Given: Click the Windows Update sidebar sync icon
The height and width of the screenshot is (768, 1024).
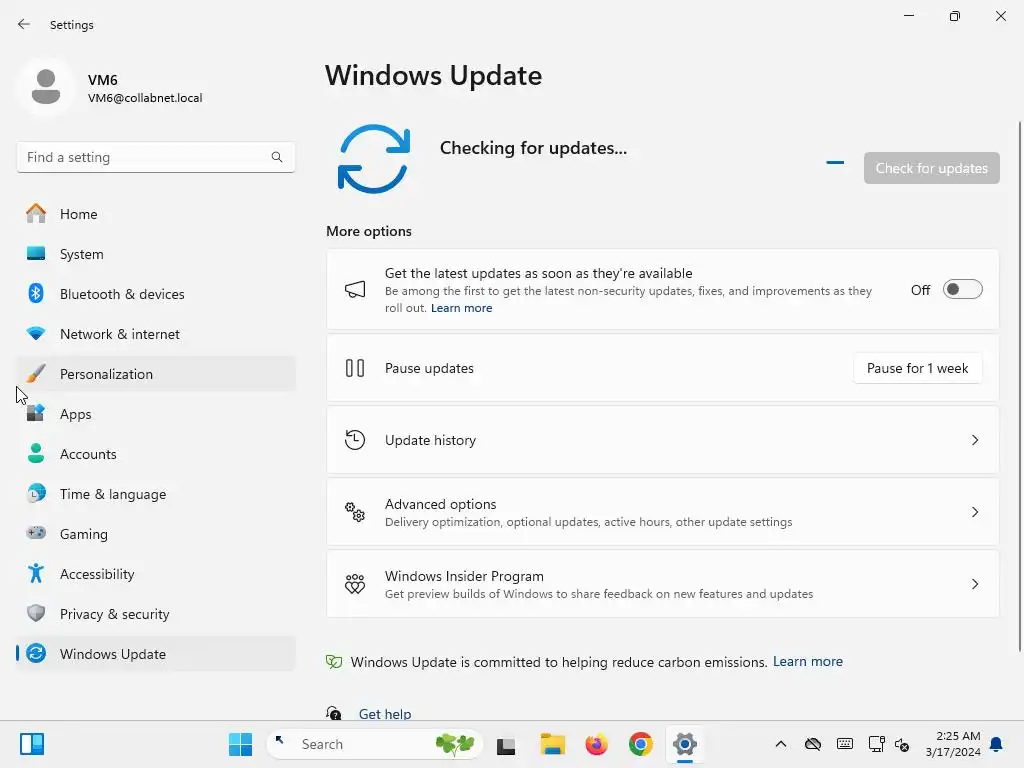Looking at the screenshot, I should pos(36,653).
